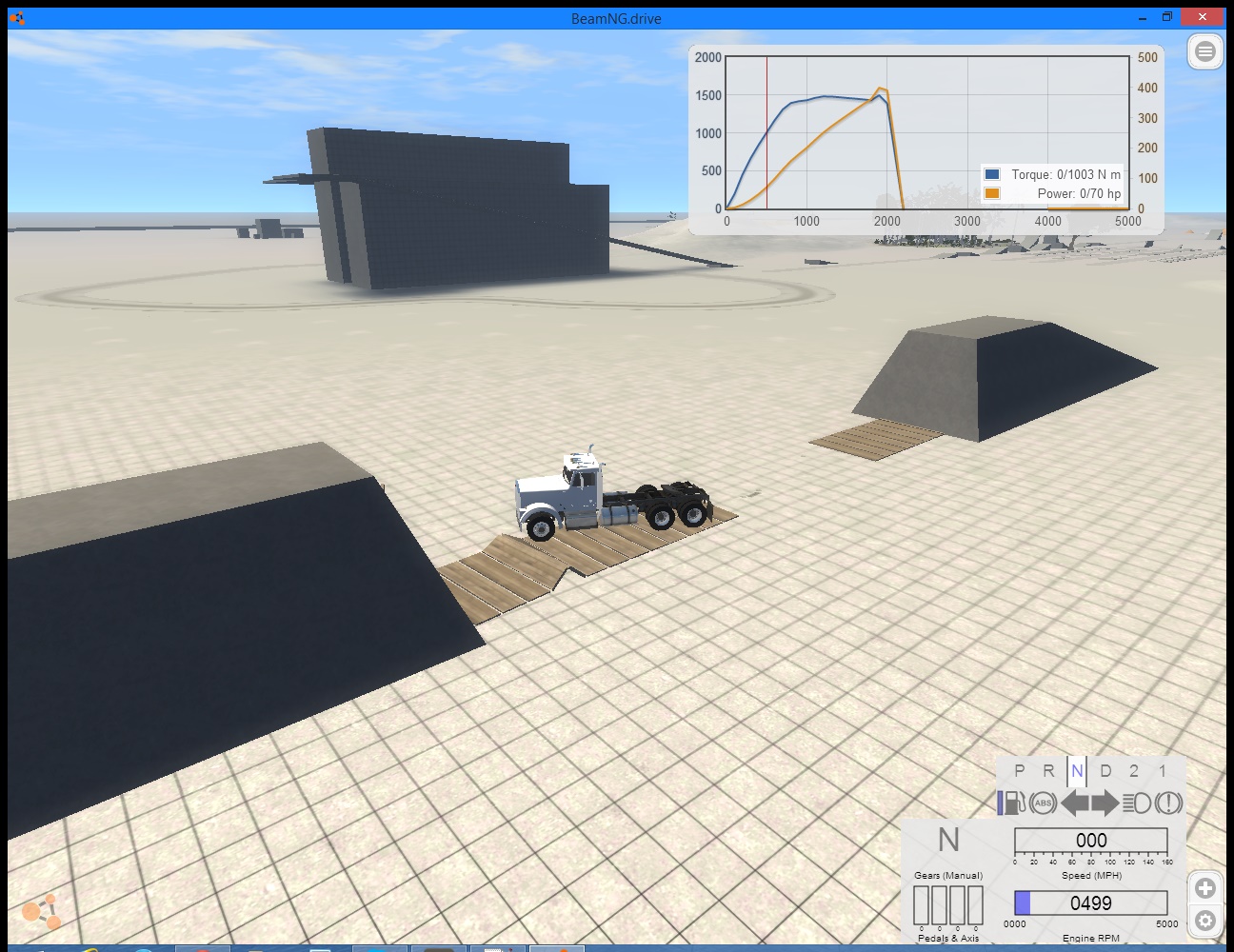
Task: Click the BeamNG app icon in title bar
Action: (18, 17)
